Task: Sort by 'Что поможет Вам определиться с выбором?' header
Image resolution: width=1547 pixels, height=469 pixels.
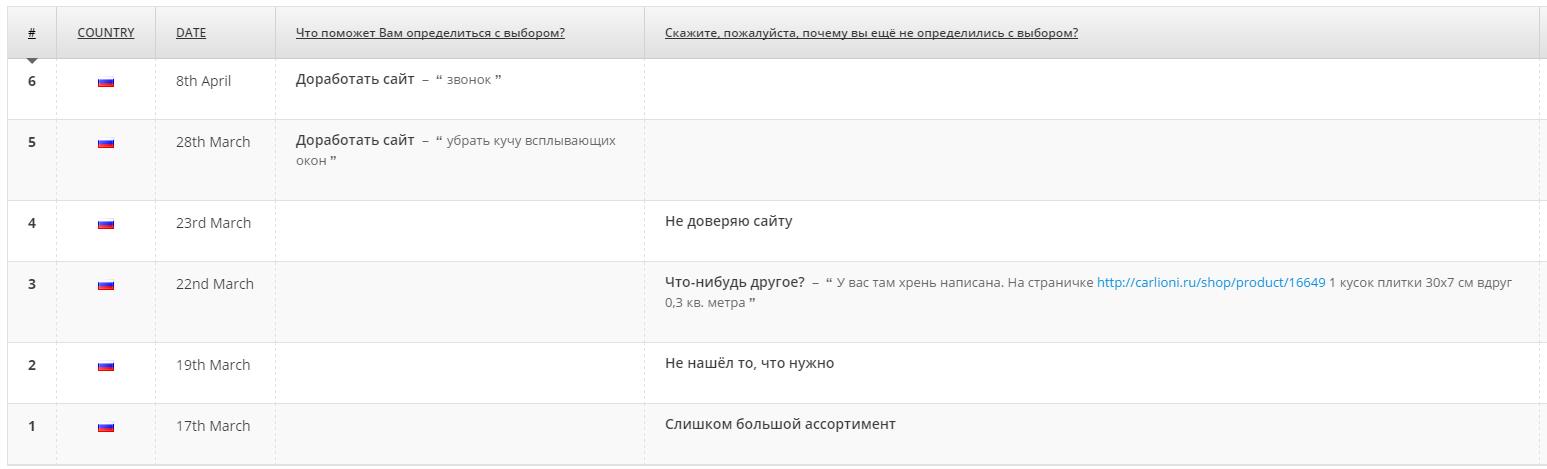Action: pos(430,33)
